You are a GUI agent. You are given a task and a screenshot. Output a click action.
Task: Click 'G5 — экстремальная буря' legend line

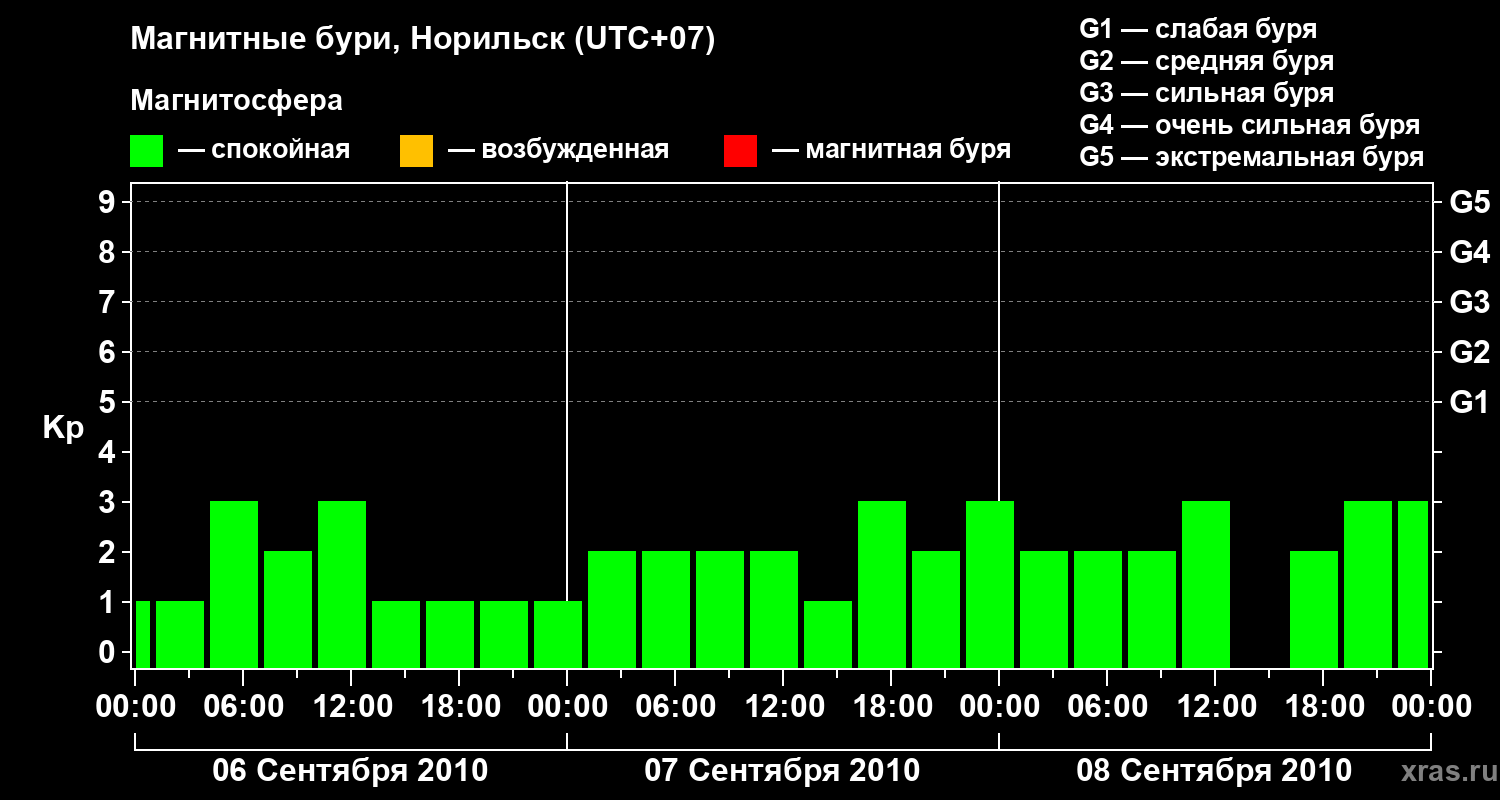pos(1252,157)
